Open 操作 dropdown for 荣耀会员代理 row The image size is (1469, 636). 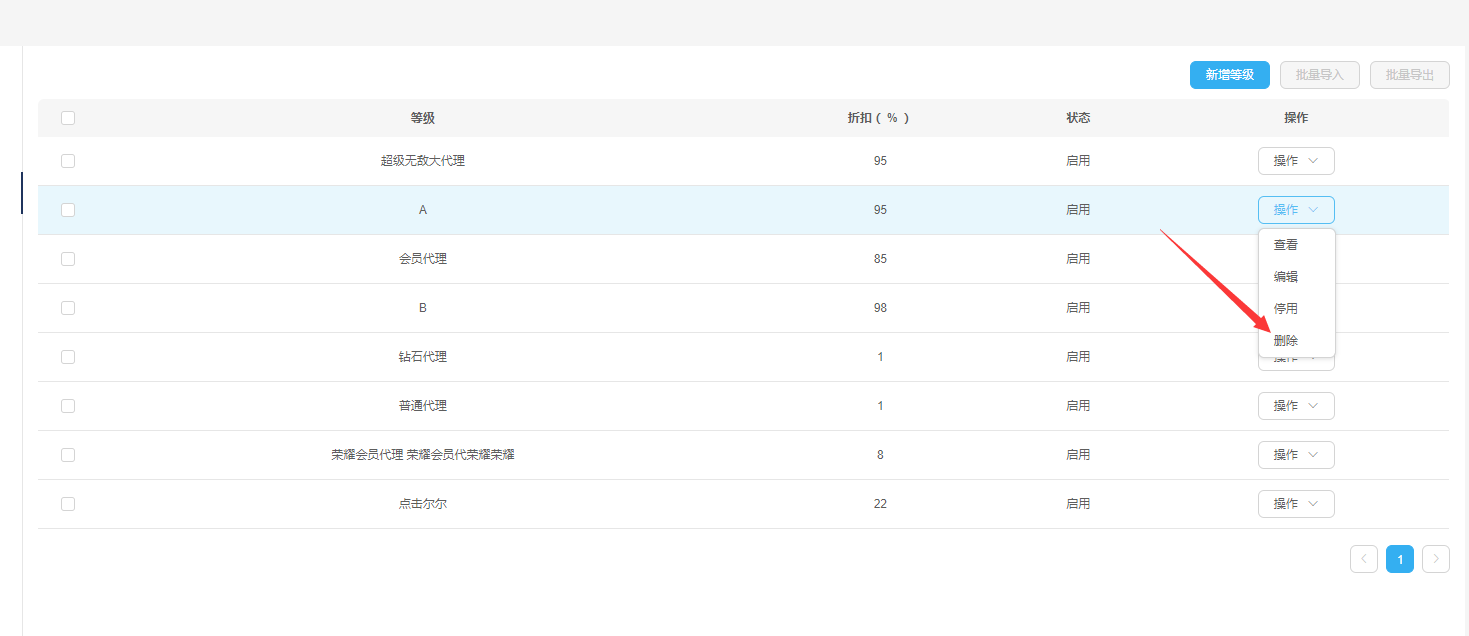coord(1296,455)
